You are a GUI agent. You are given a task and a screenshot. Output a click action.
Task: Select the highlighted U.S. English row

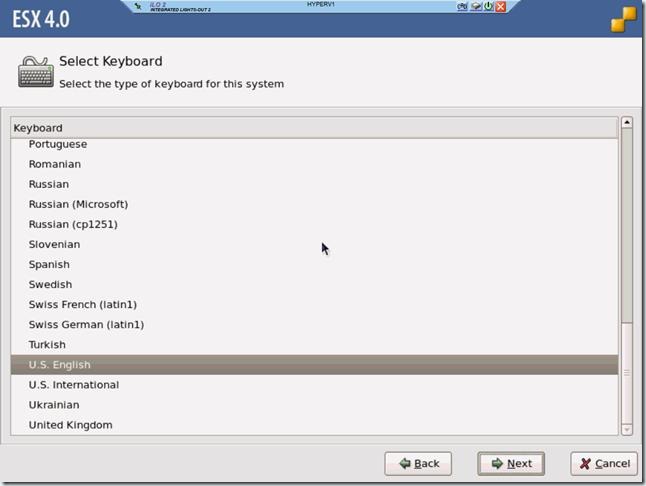click(314, 365)
